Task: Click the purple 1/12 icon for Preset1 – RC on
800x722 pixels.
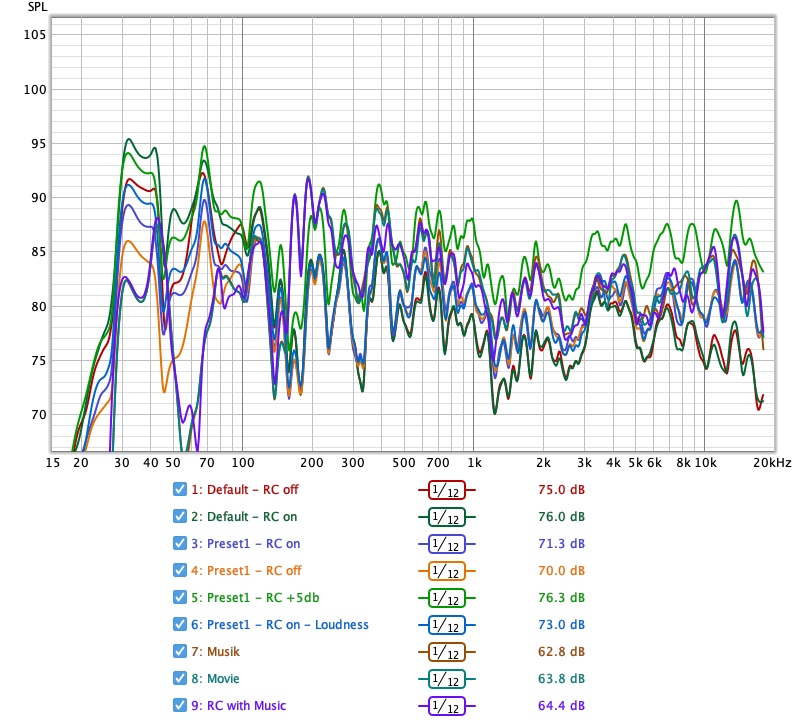Action: (x=446, y=544)
